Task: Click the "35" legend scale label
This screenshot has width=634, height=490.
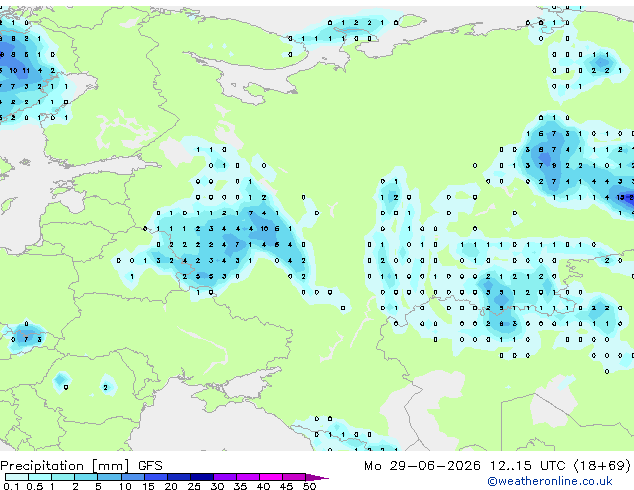Action: point(240,486)
